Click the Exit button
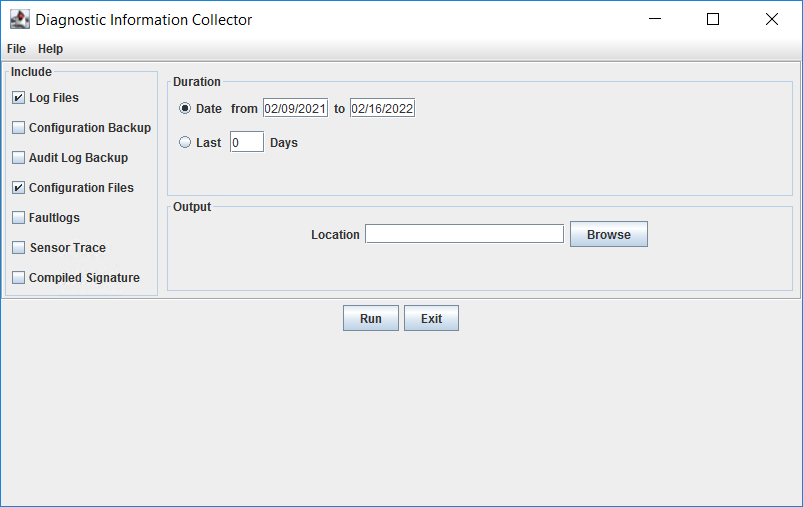The height and width of the screenshot is (507, 803). click(x=431, y=318)
